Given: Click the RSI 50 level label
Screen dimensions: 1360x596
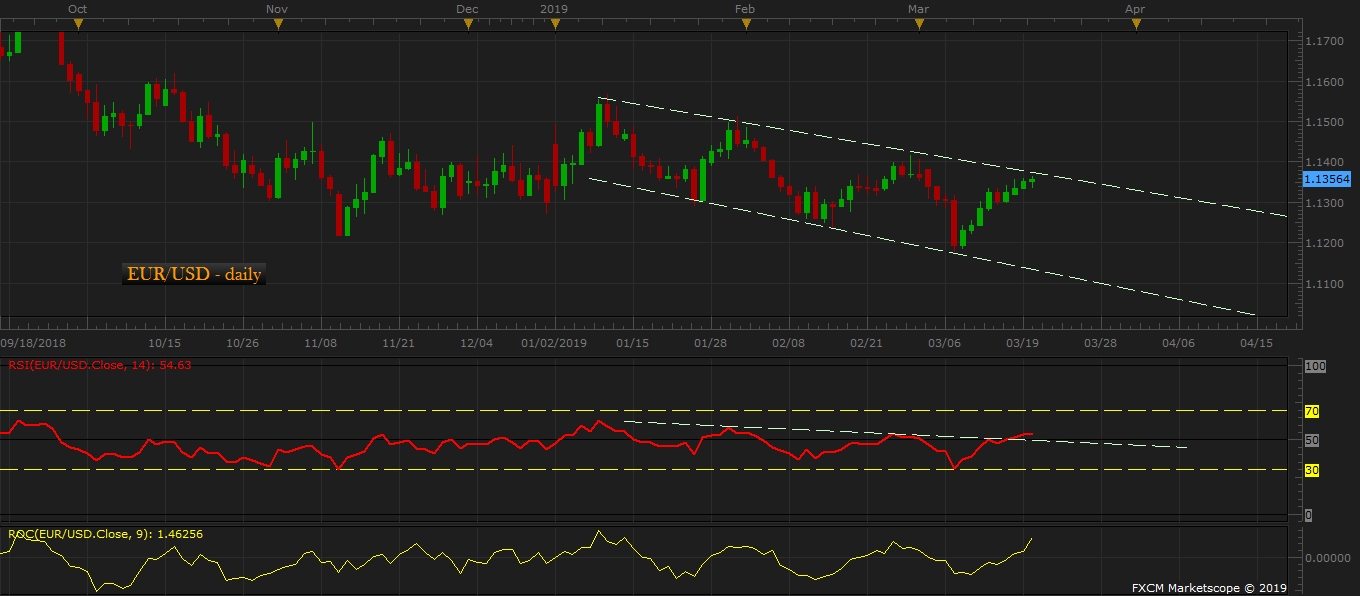Looking at the screenshot, I should tap(1311, 440).
